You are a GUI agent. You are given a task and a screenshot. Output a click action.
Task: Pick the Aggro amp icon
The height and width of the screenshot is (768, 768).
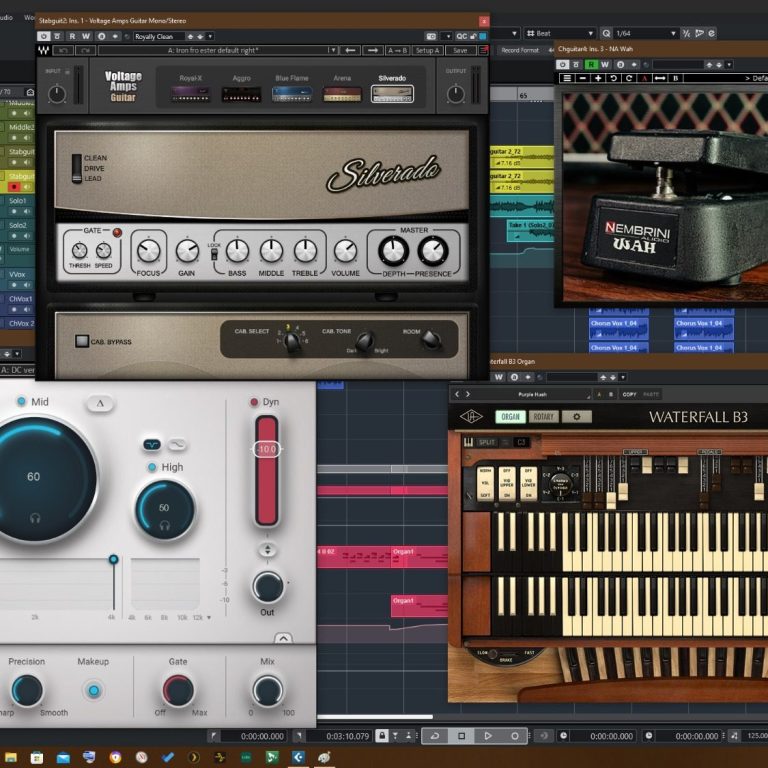(x=241, y=93)
